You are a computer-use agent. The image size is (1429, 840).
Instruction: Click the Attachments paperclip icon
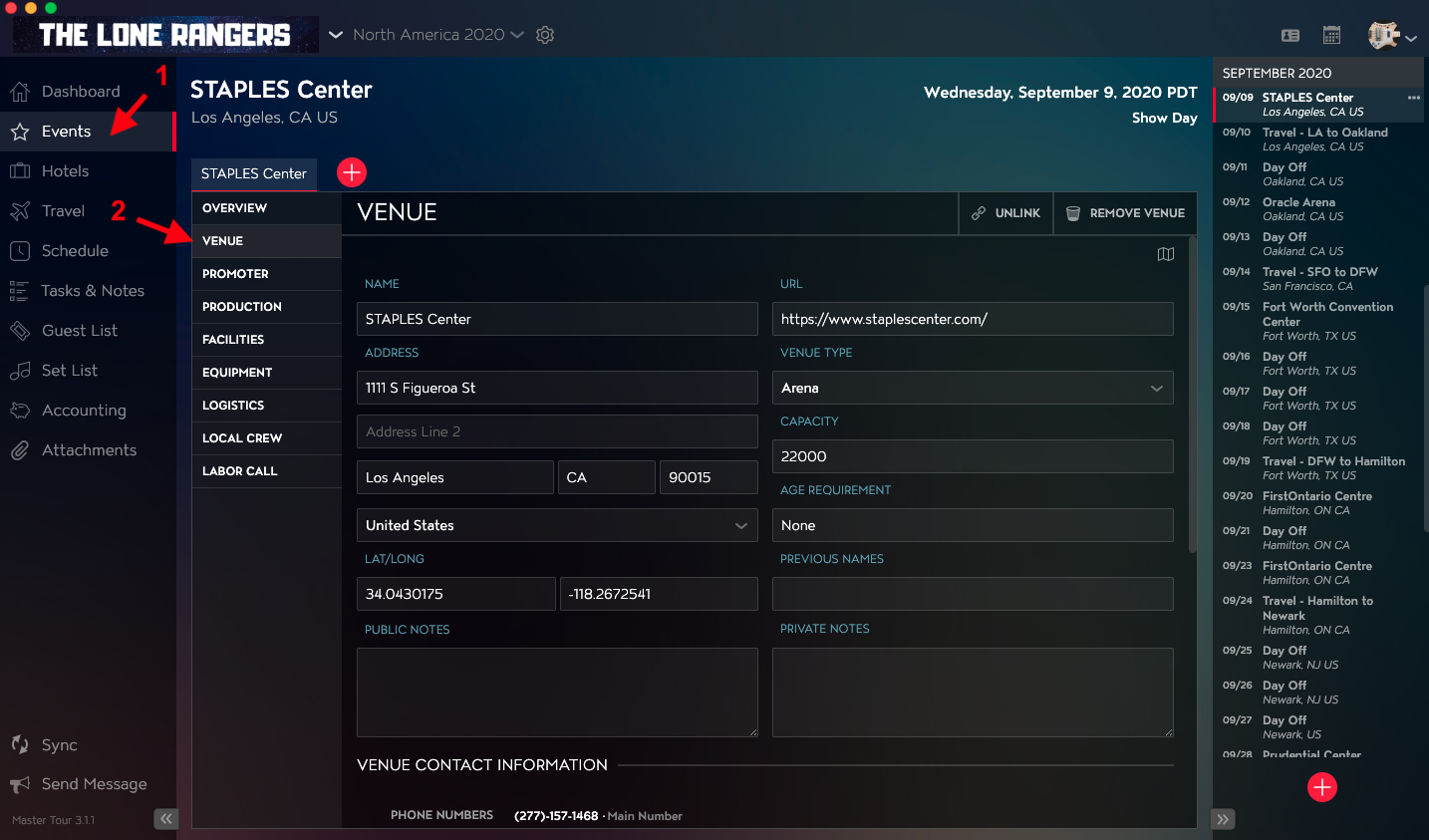pyautogui.click(x=20, y=450)
